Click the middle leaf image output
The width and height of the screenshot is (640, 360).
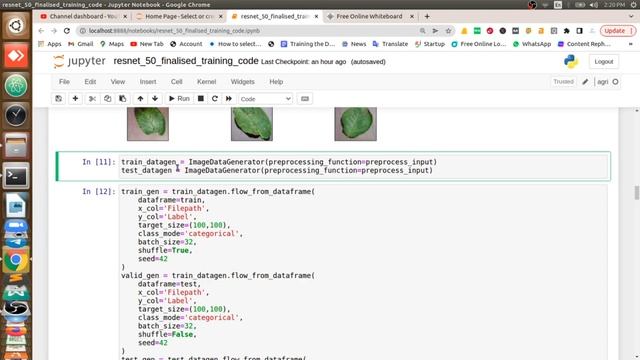point(252,124)
